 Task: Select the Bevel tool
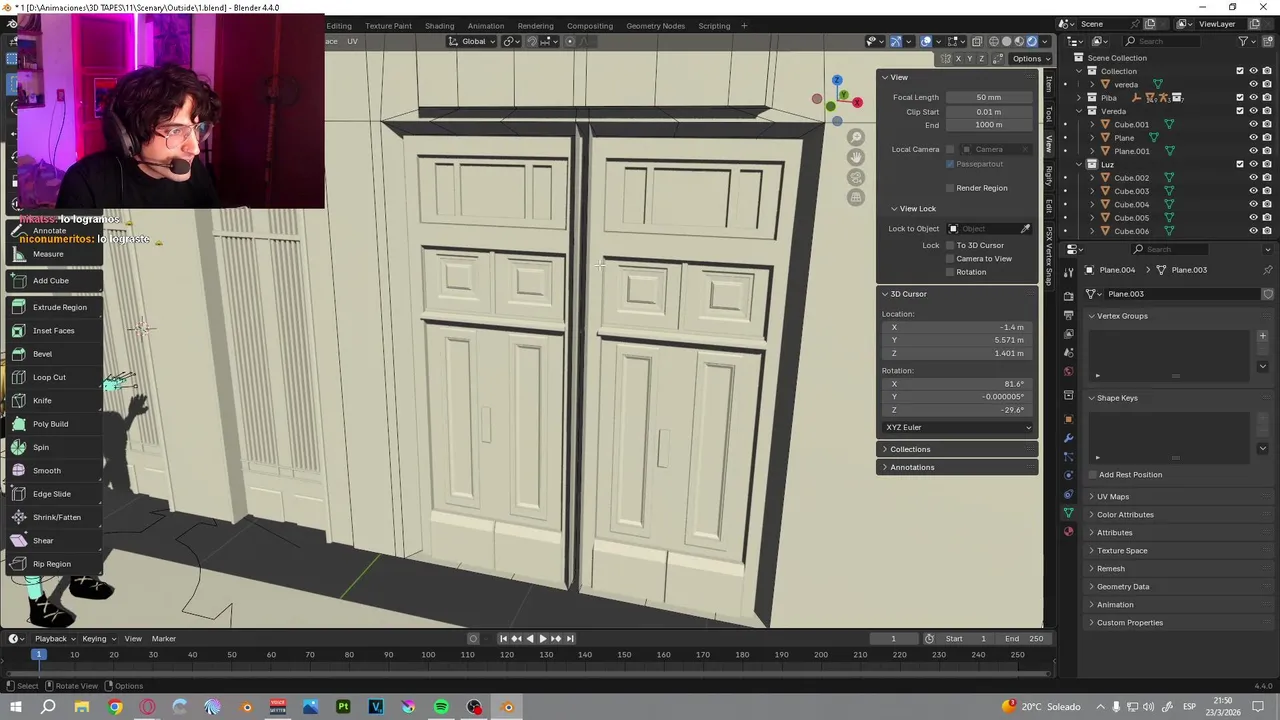coord(52,354)
